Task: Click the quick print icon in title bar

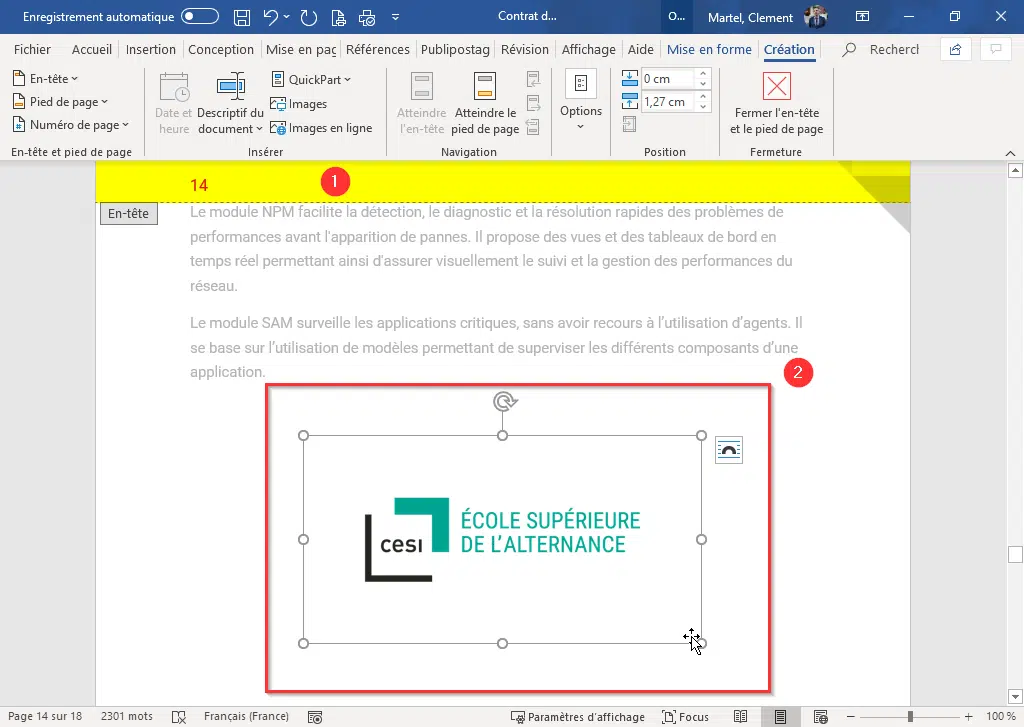Action: coord(367,18)
